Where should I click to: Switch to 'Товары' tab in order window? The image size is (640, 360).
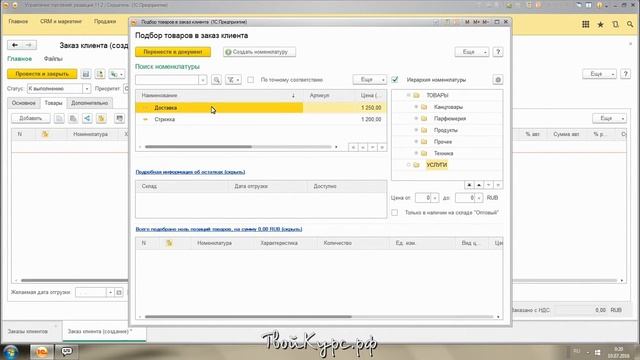[x=53, y=103]
